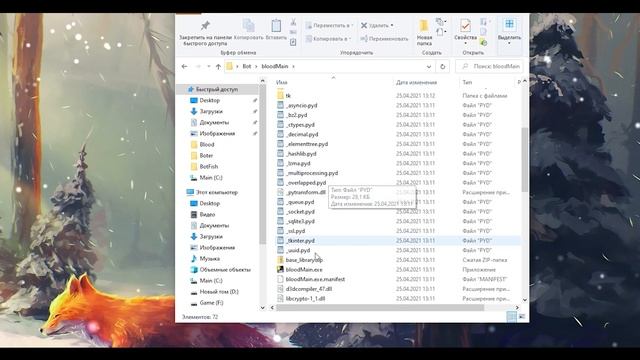Click the Вставить clipboard icon
The height and width of the screenshot is (360, 640).
pos(276,29)
